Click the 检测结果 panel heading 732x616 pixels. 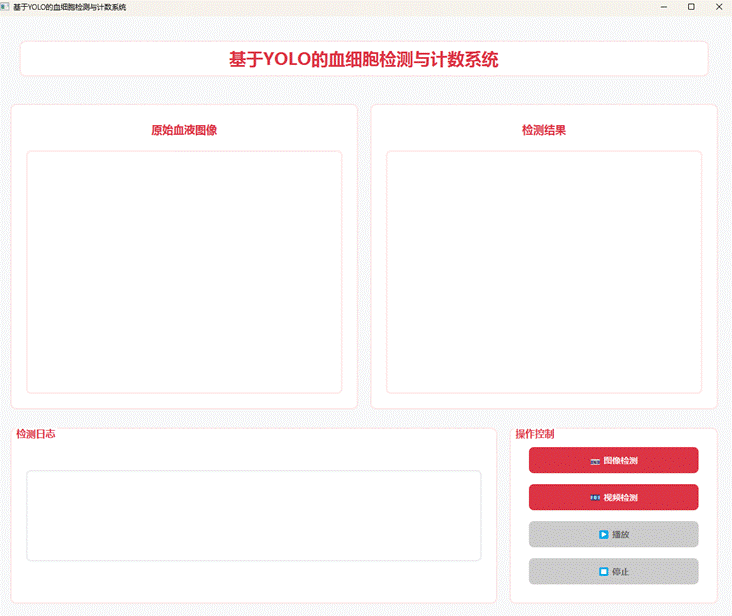[543, 130]
